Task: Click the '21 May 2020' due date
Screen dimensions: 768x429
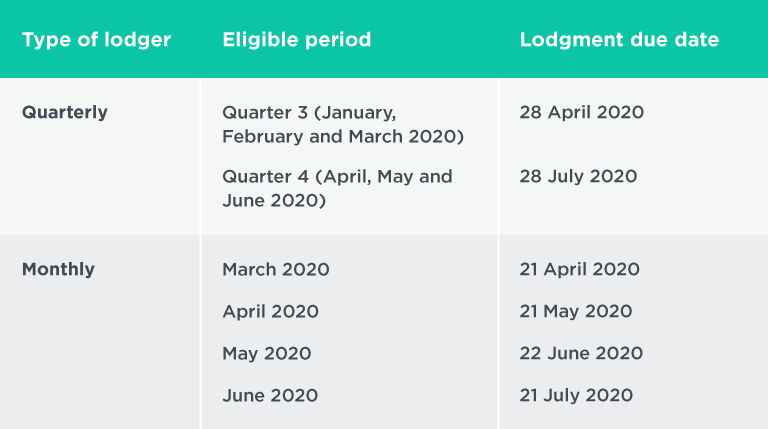Action: 576,311
